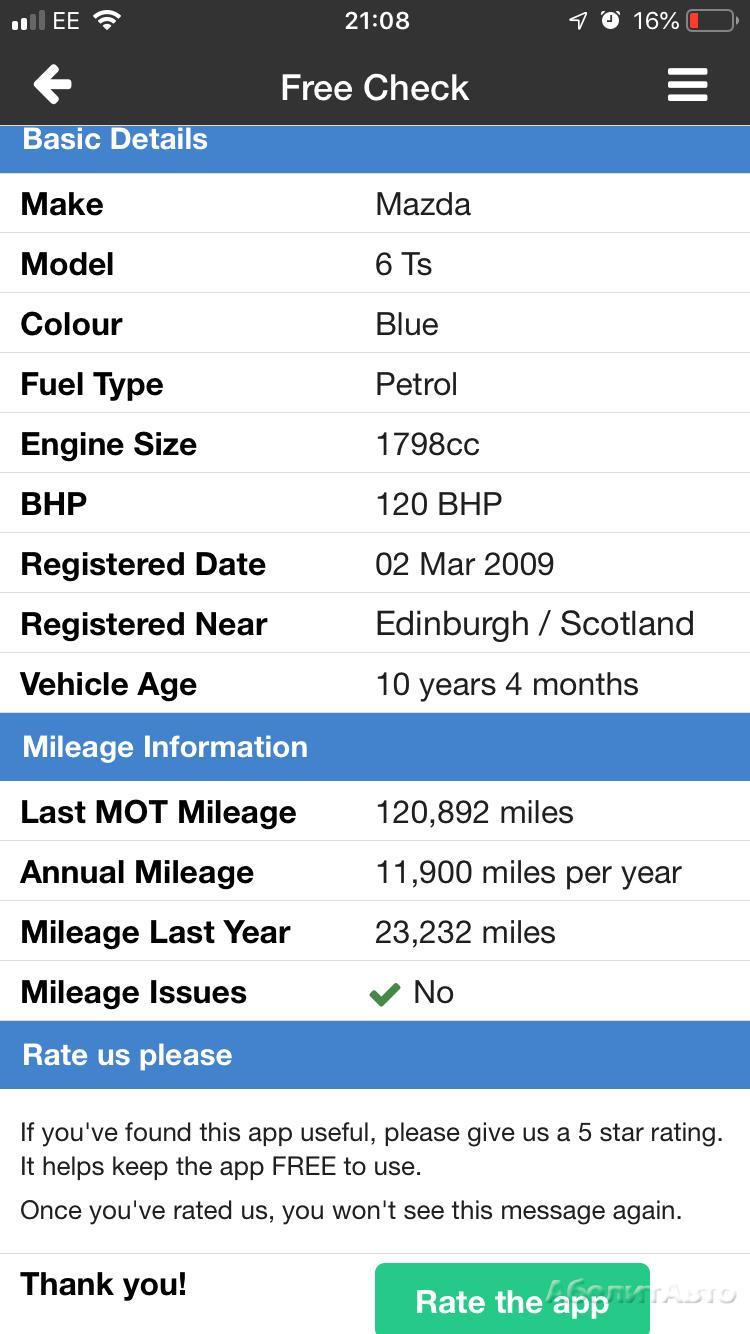750x1334 pixels.
Task: Select the Make row showing Mazda
Action: click(375, 204)
